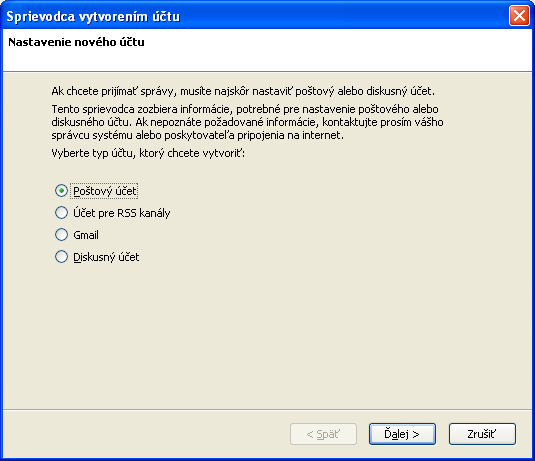Click the Ak chcete prijímať správy sentence
This screenshot has height=461, width=535.
243,91
